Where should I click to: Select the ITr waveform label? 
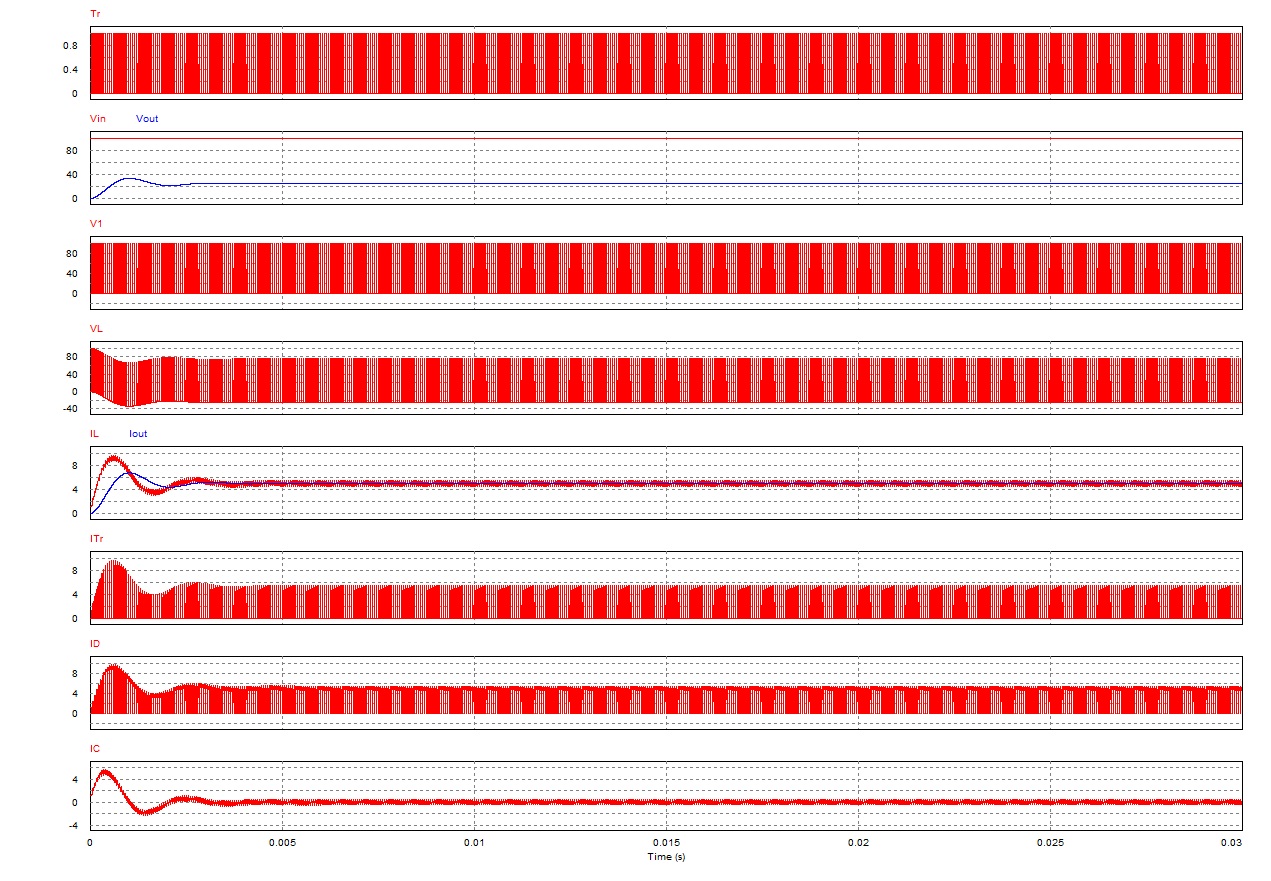point(96,539)
